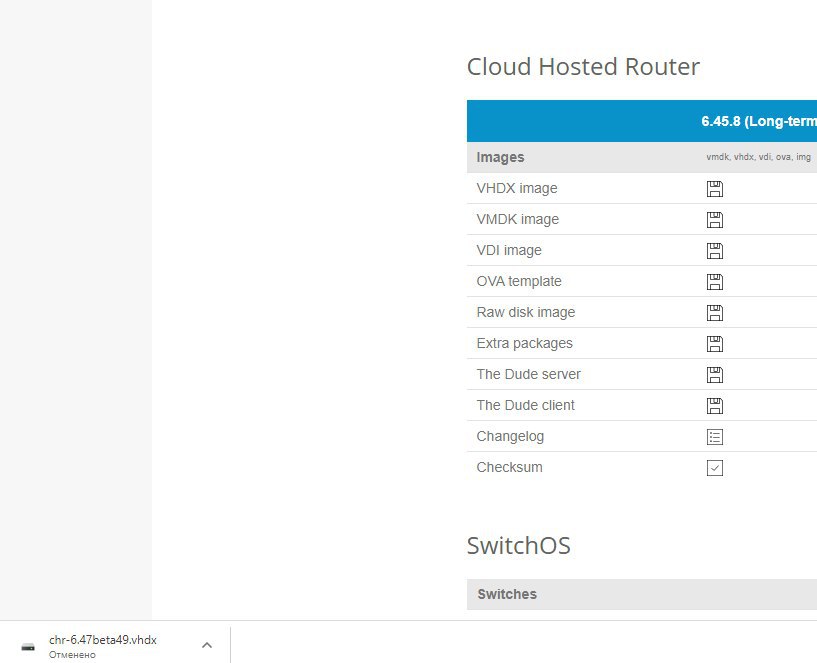Click the disk file icon in the download bar

28,647
